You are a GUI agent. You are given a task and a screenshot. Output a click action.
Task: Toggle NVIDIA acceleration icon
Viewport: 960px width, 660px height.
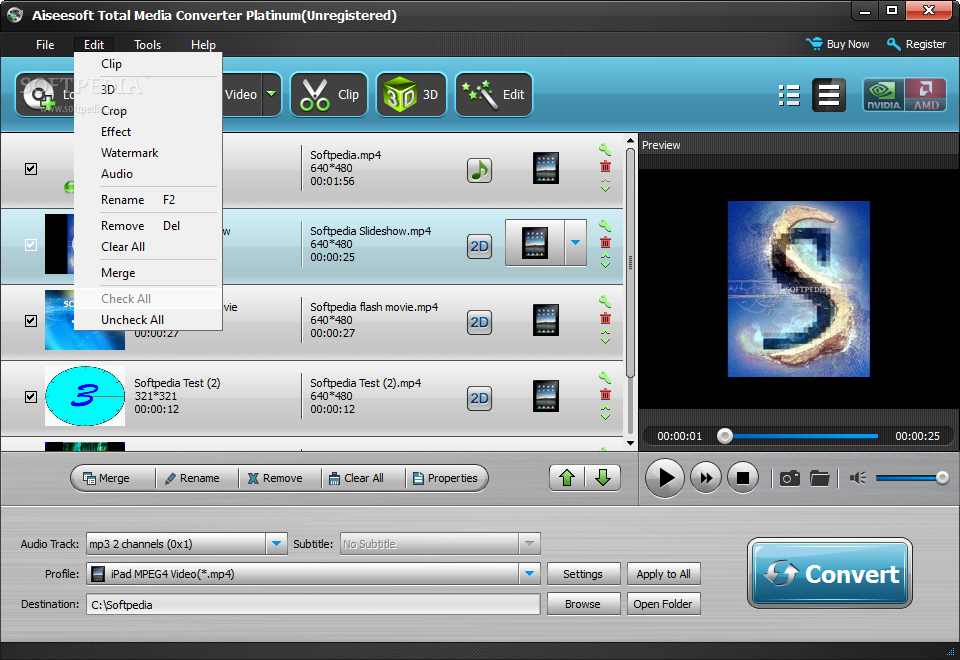pyautogui.click(x=883, y=95)
